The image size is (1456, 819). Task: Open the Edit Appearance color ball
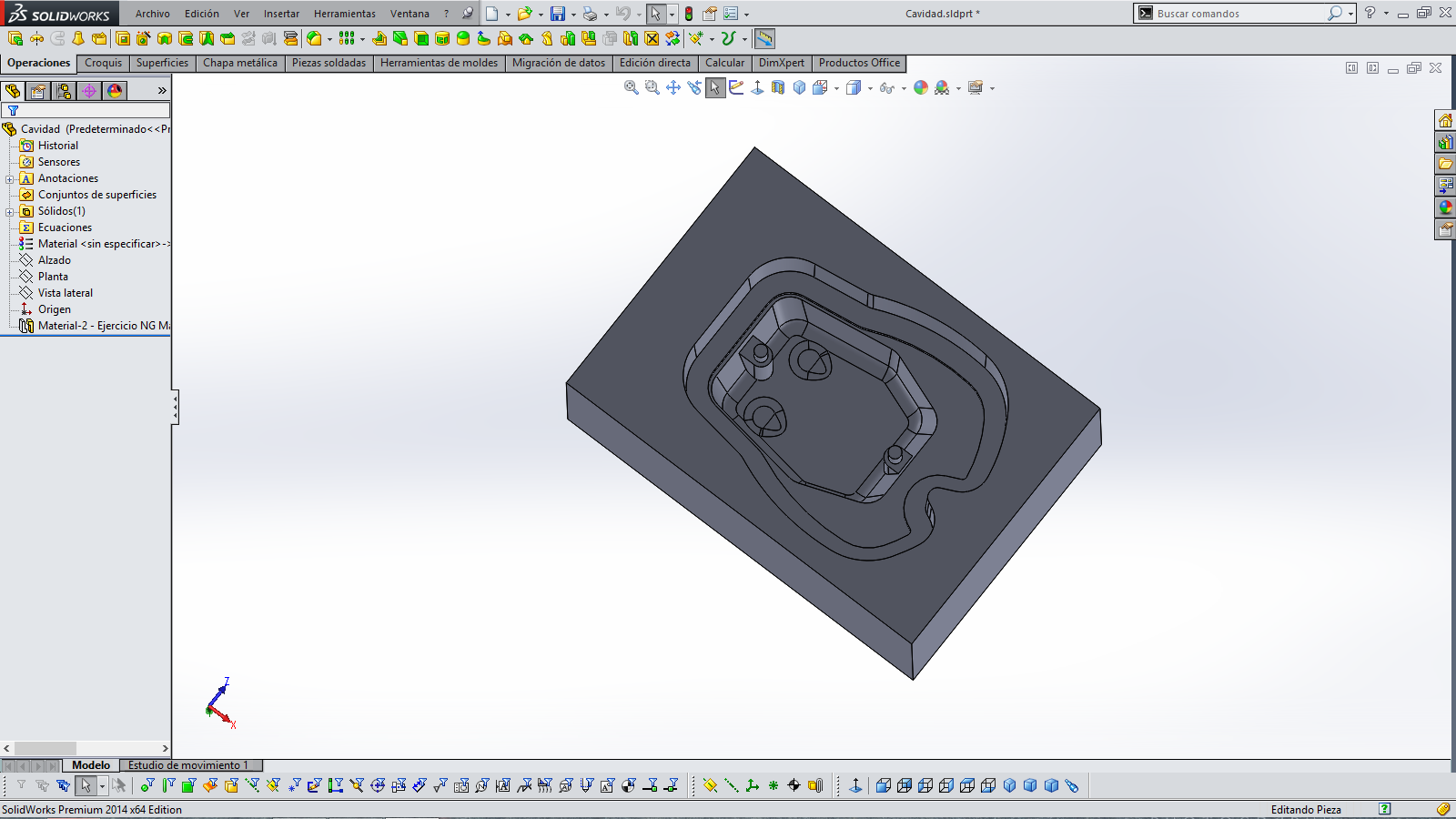coord(921,87)
